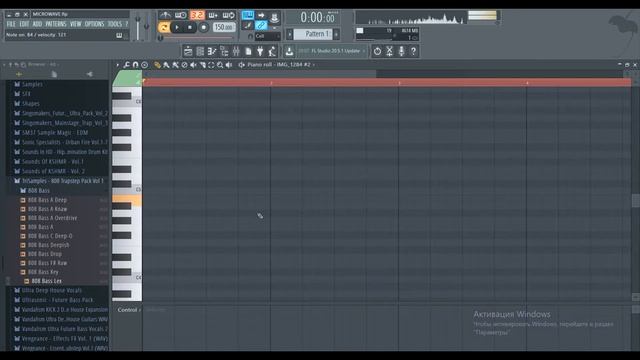
Task: Open the piano roll menu arrow
Action: click(118, 65)
